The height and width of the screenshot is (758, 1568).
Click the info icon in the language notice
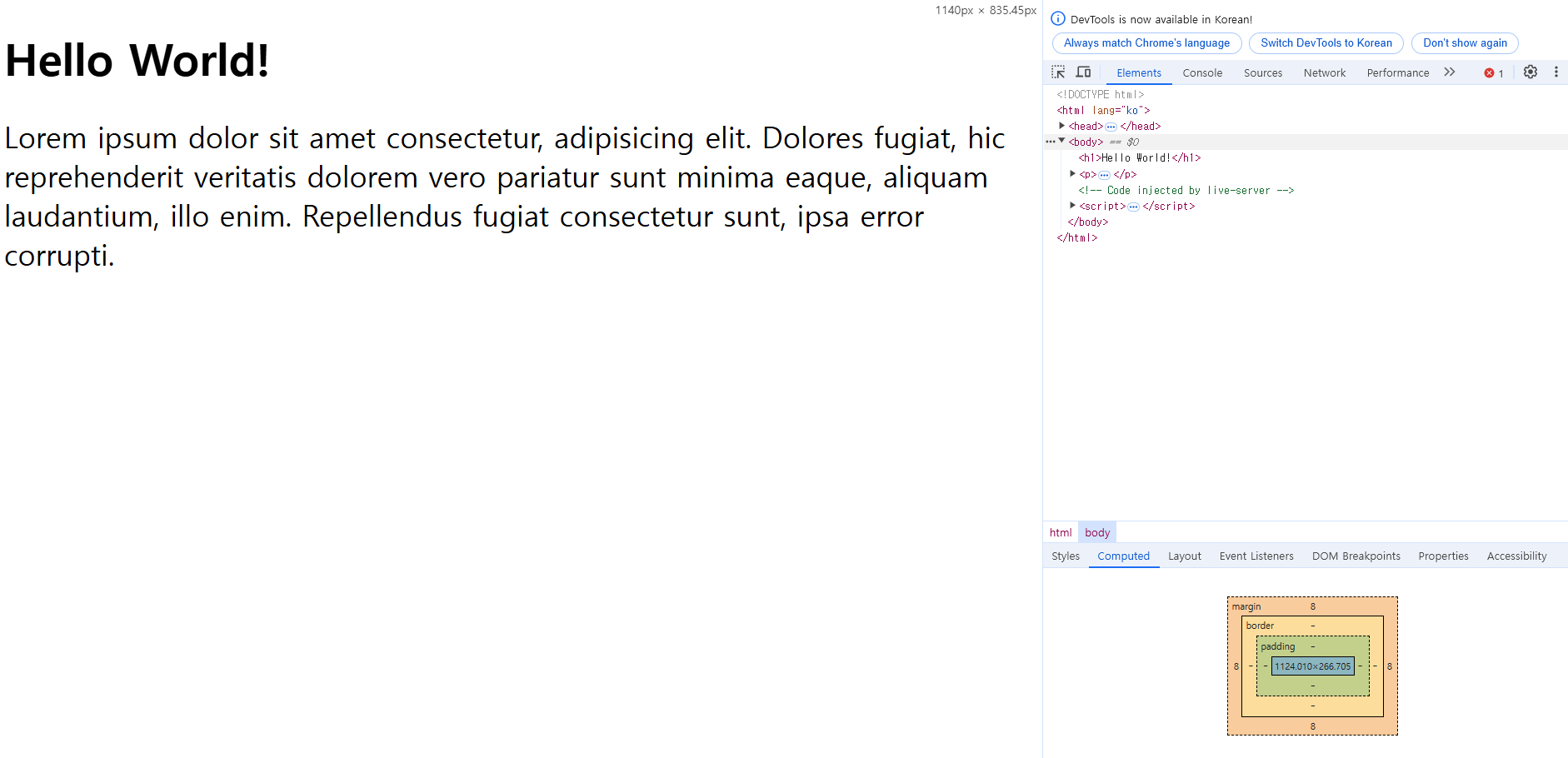pos(1058,18)
